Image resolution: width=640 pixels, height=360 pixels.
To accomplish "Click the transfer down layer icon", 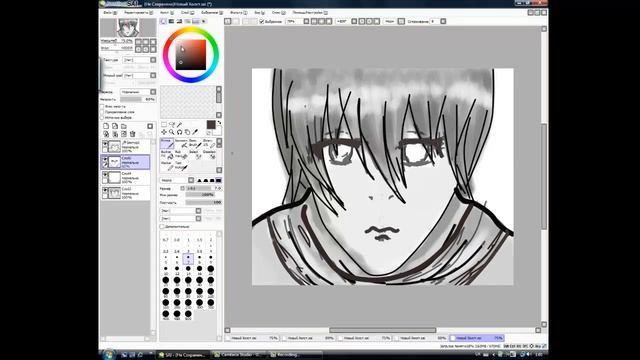I will (106, 134).
